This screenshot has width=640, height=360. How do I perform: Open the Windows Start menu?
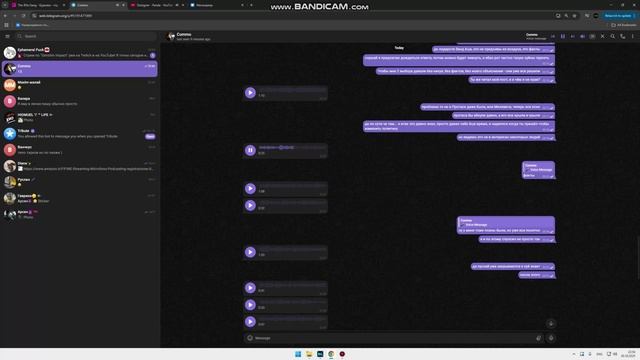tap(298, 354)
